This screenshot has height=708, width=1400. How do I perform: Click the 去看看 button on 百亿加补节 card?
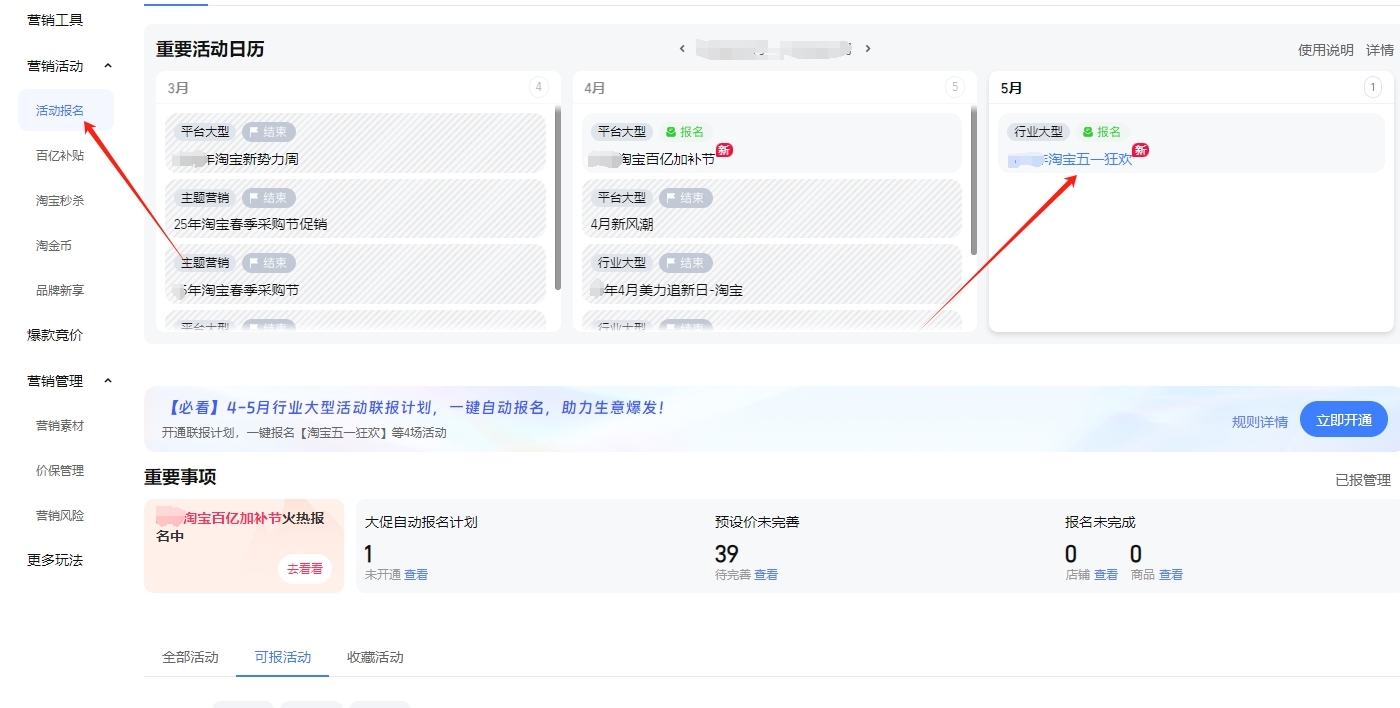[x=304, y=569]
